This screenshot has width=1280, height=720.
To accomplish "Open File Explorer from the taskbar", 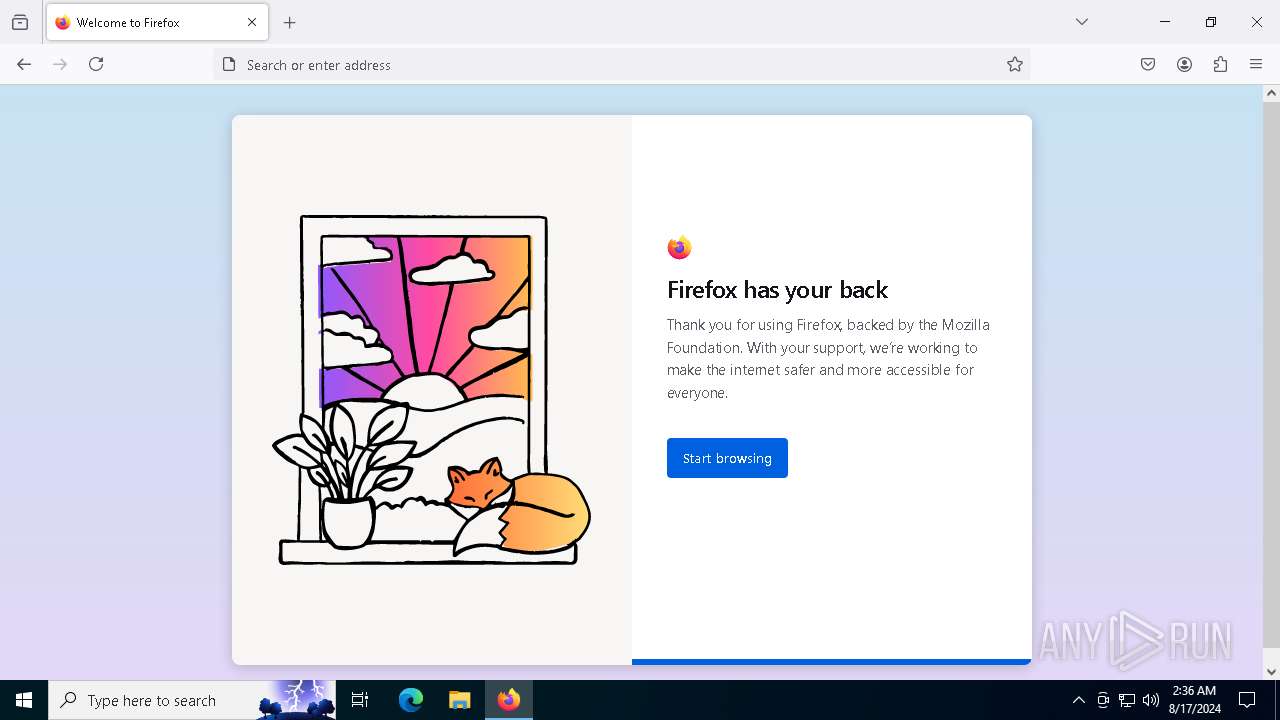I will [459, 700].
